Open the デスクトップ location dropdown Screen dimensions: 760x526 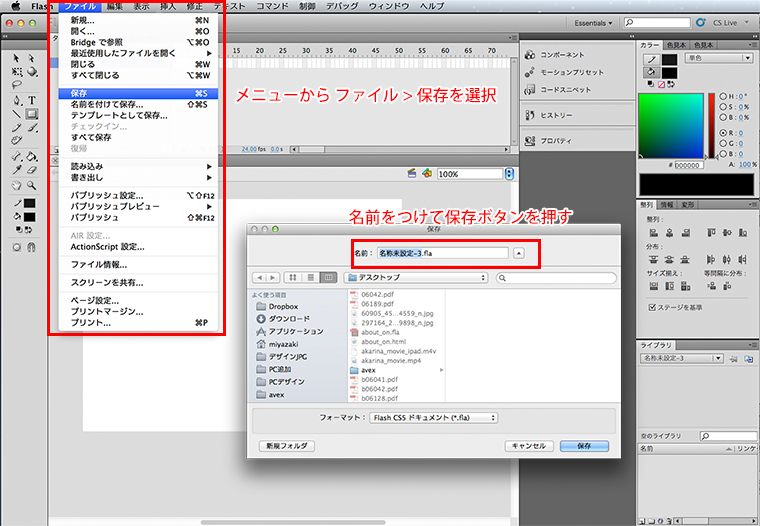(416, 276)
